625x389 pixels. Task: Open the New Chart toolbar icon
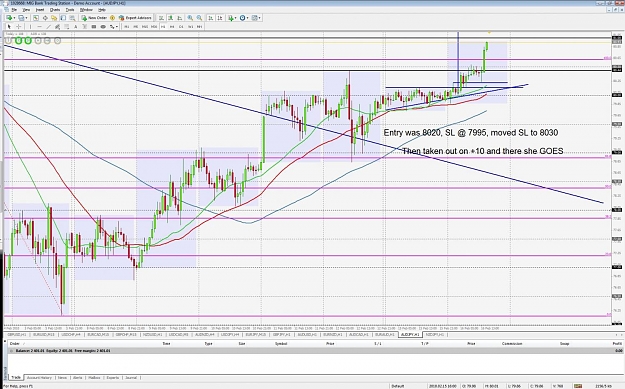tap(8, 18)
